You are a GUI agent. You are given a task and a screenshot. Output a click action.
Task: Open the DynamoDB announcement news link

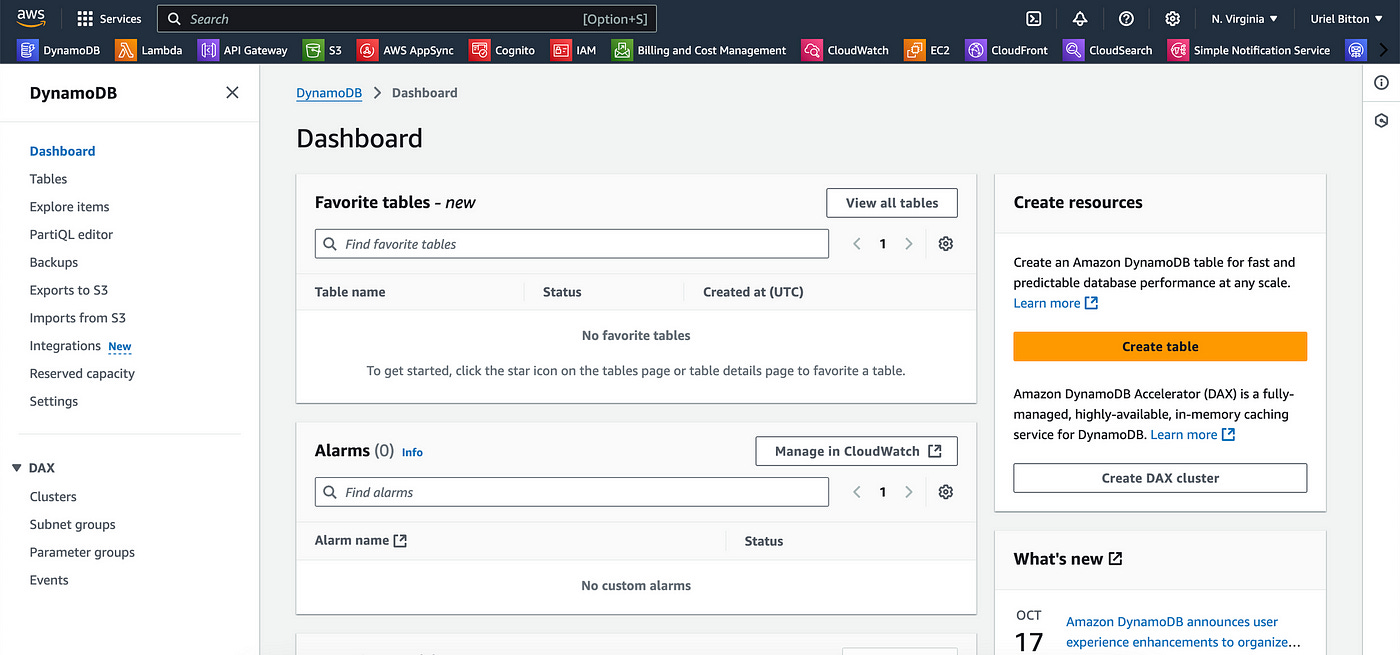[1182, 632]
